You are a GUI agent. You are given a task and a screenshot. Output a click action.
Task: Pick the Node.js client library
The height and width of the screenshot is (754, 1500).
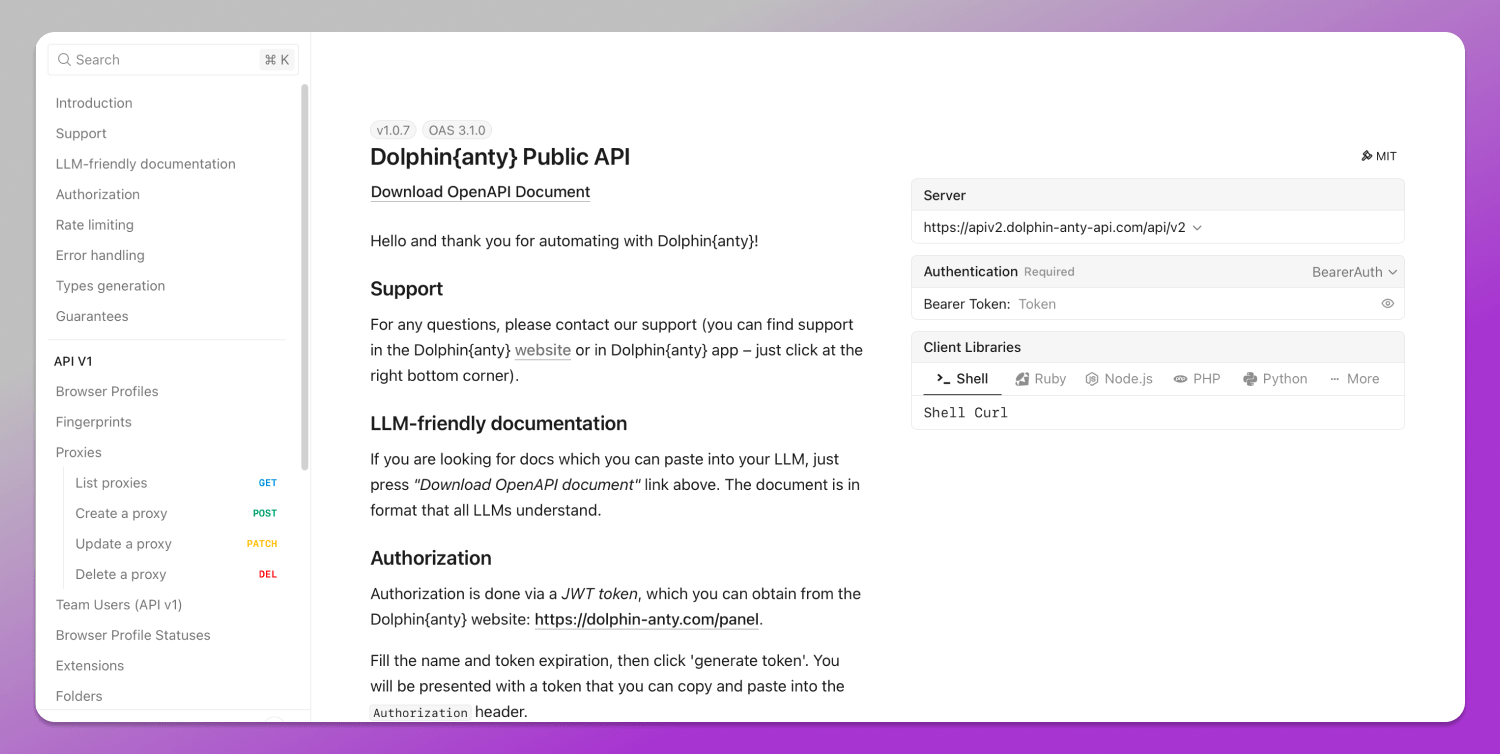pos(1119,379)
